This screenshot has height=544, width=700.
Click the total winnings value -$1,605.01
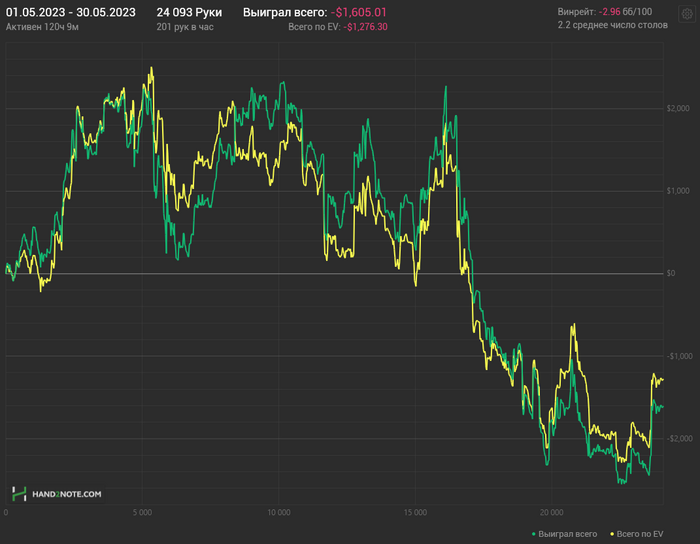[358, 12]
